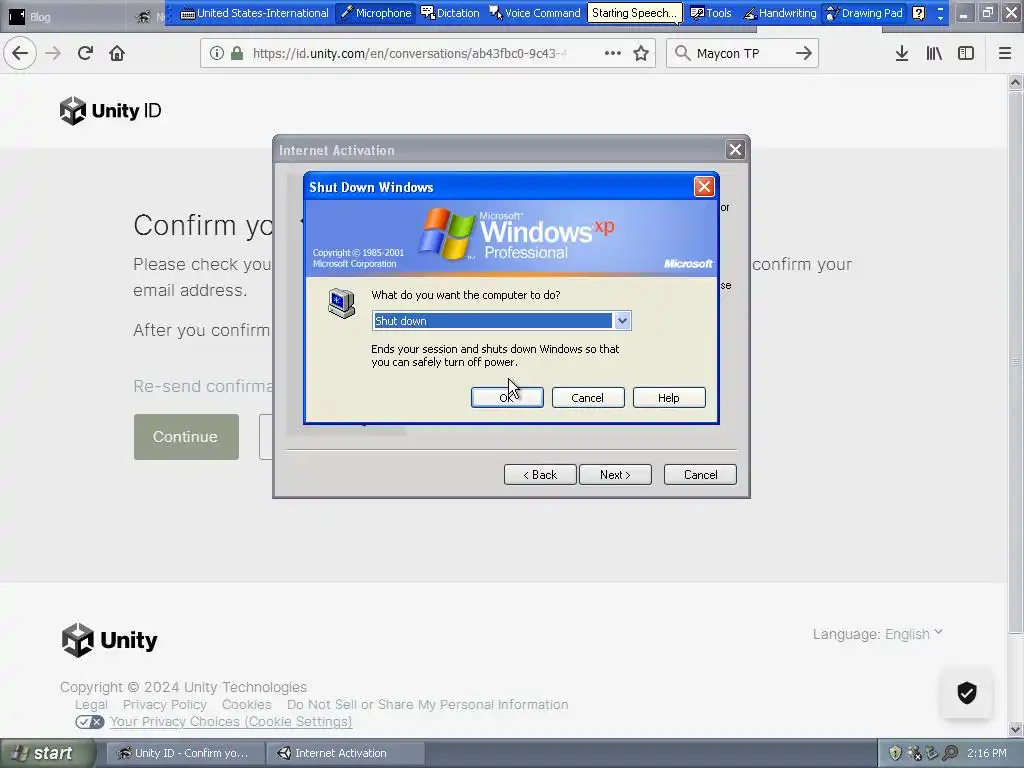
Task: Cancel the Internet Activation wizard
Action: 700,475
